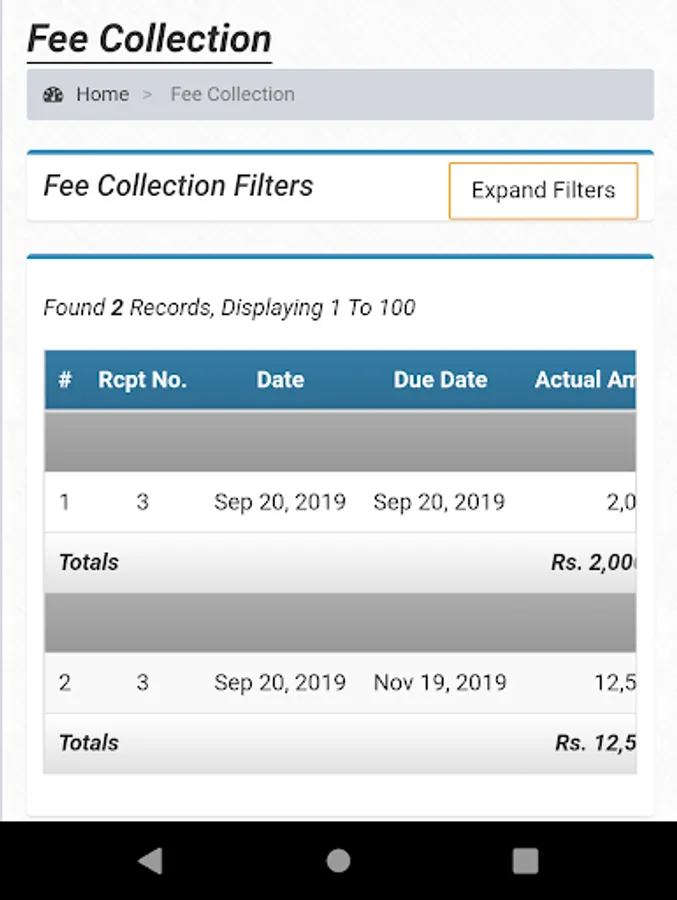Screen dimensions: 677x900
Task: Click the Fee Collection Filters heading
Action: [178, 186]
